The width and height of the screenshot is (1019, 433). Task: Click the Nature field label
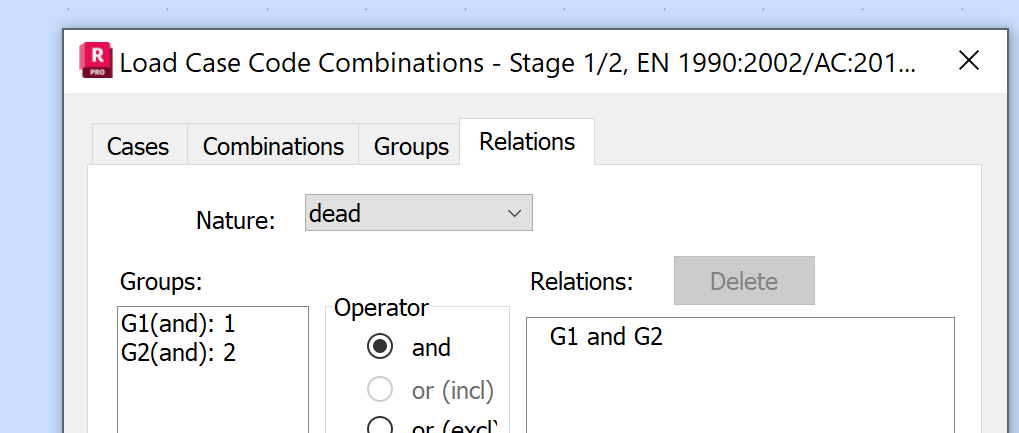[x=235, y=220]
